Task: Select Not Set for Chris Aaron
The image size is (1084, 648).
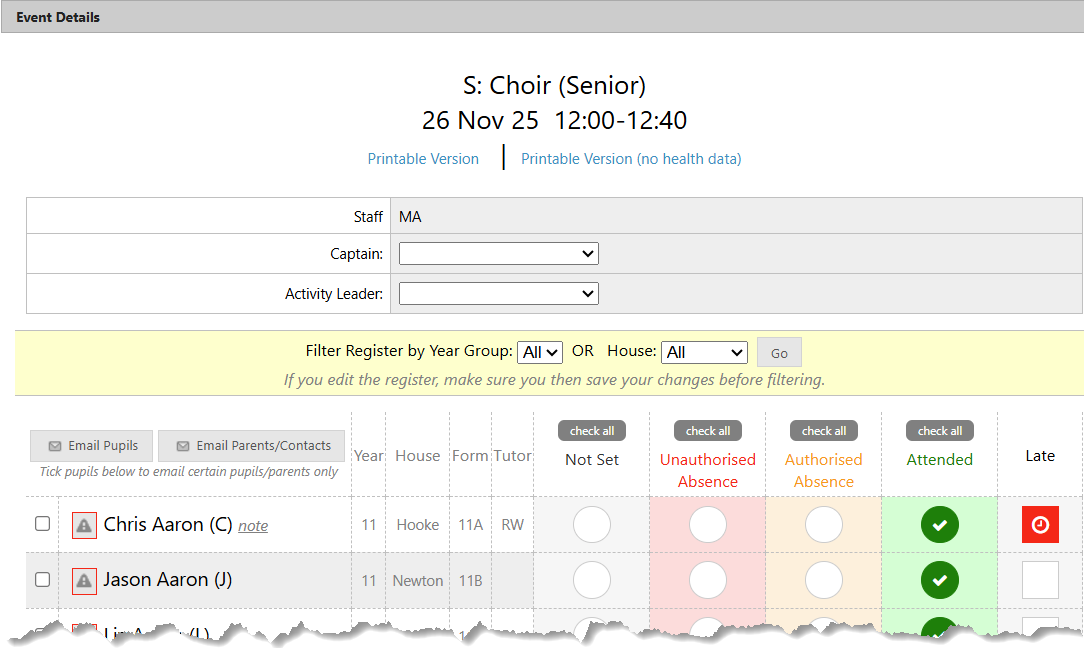Action: [x=591, y=525]
